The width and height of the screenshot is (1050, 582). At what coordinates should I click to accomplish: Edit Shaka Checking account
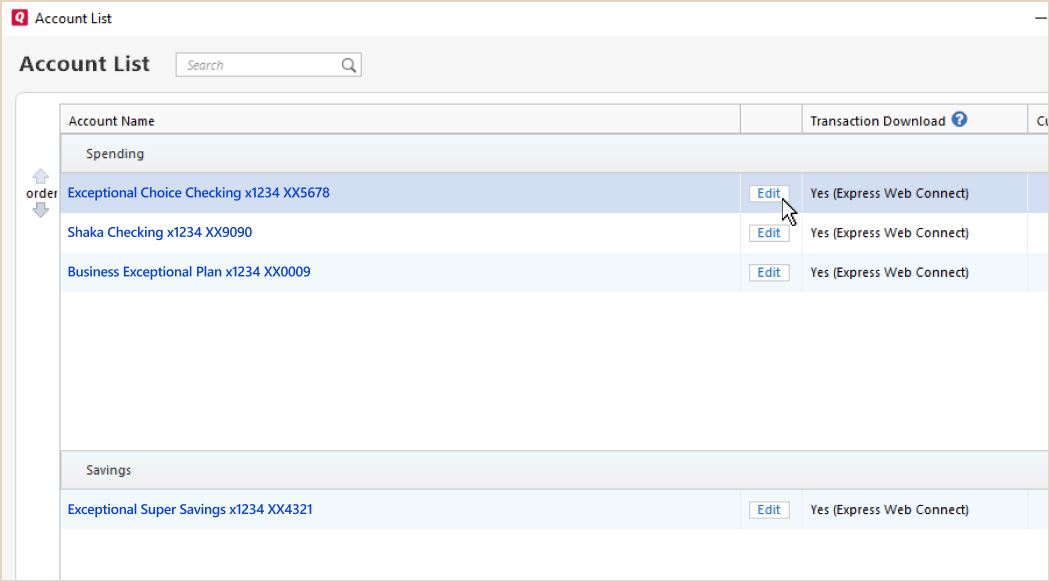pos(769,232)
